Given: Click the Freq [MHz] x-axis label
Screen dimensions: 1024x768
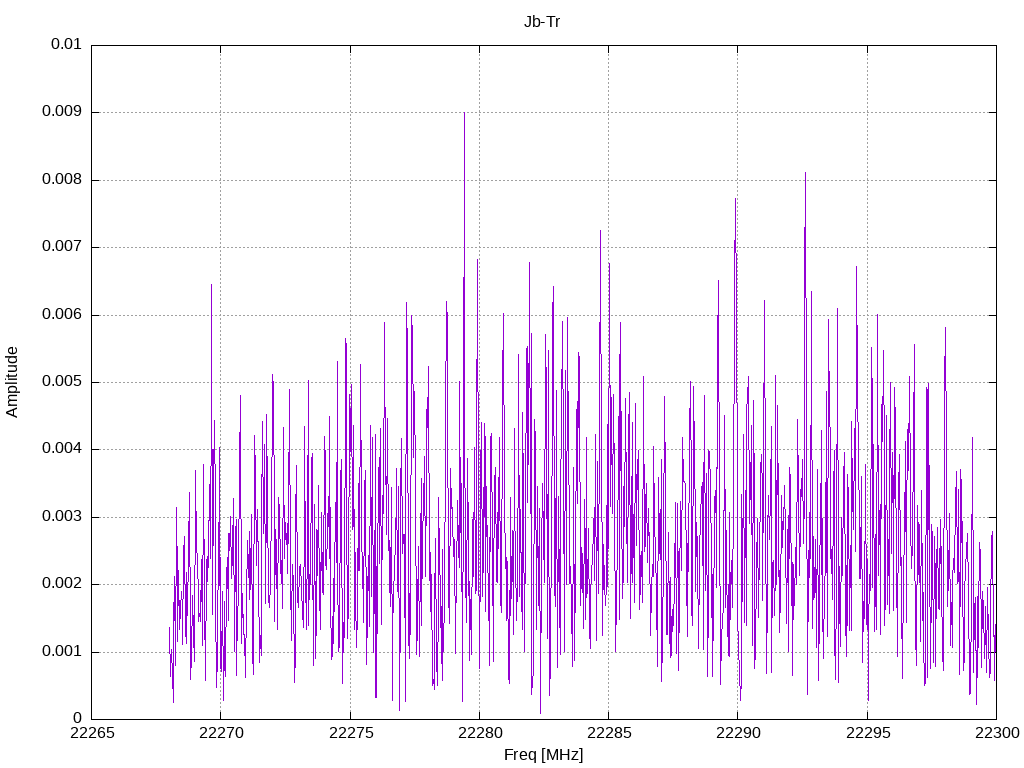Looking at the screenshot, I should (543, 755).
